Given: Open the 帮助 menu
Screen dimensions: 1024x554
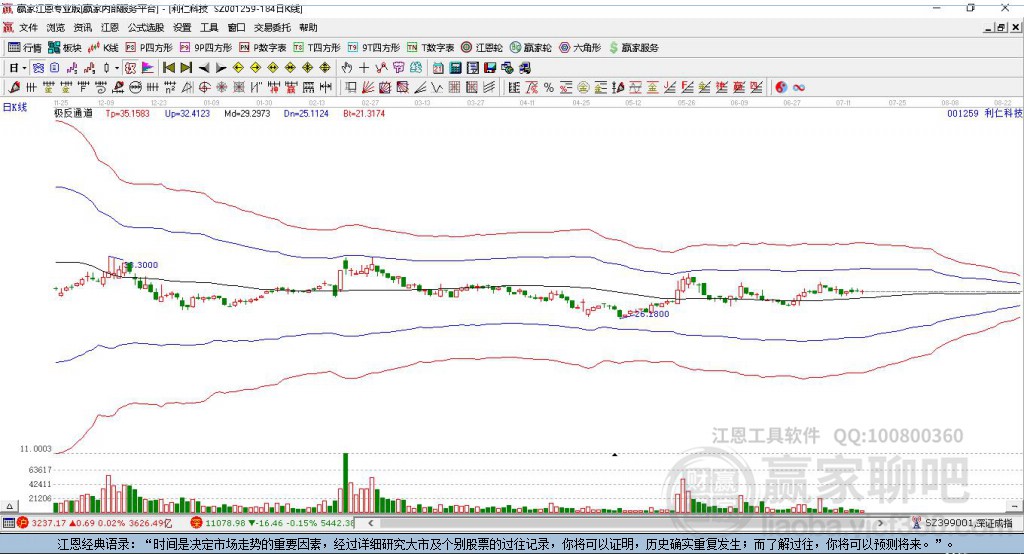Looking at the screenshot, I should point(308,27).
